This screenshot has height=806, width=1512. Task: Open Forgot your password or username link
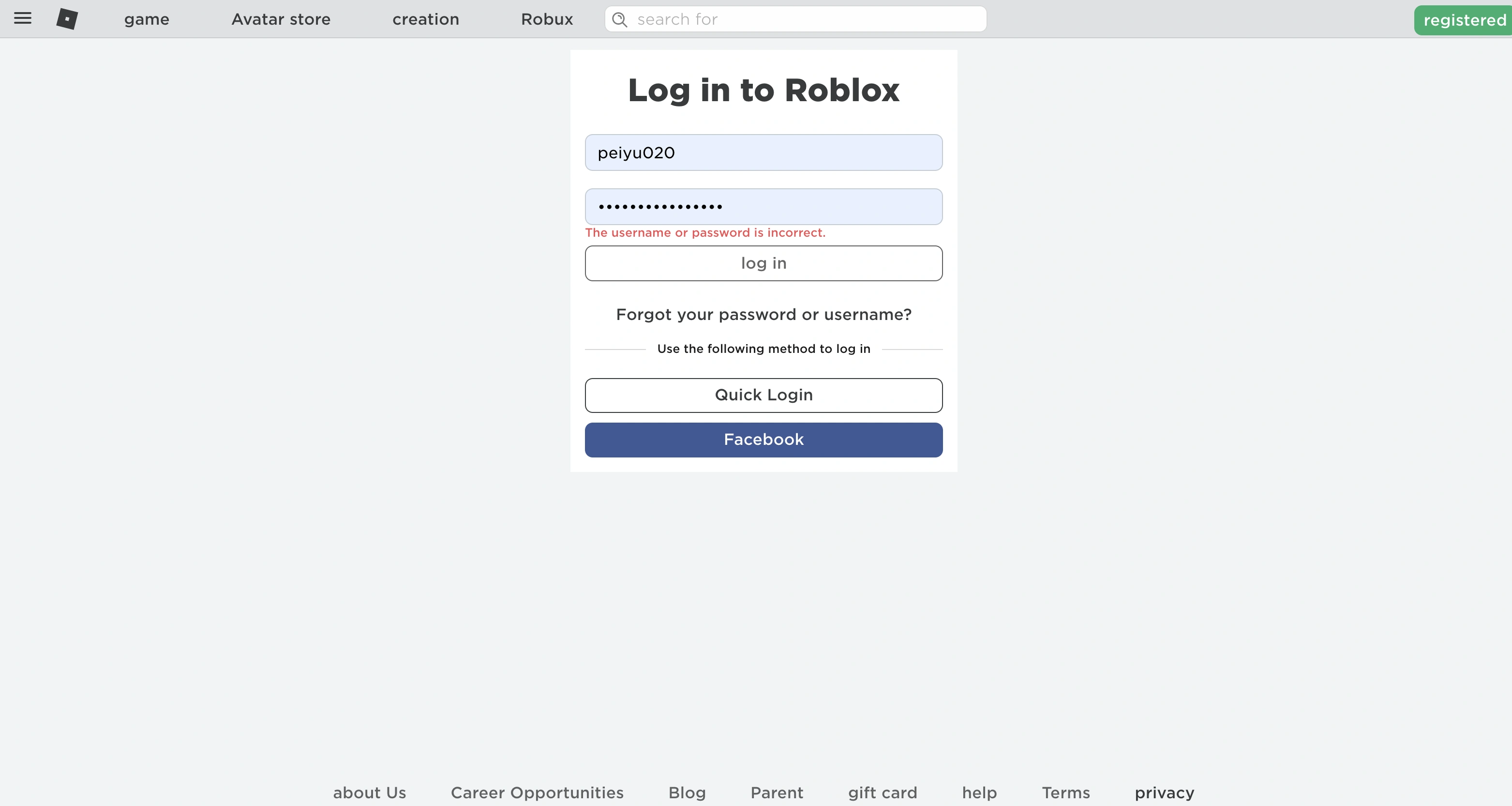coord(763,315)
